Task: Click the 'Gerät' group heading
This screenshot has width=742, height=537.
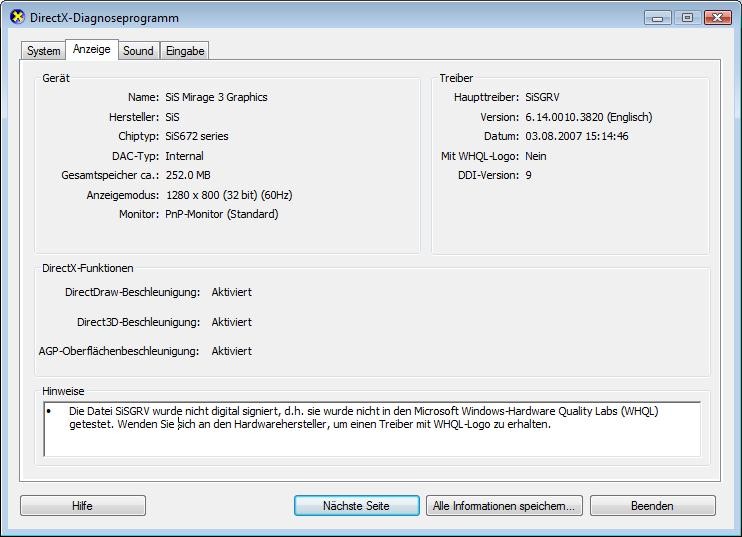Action: point(56,78)
